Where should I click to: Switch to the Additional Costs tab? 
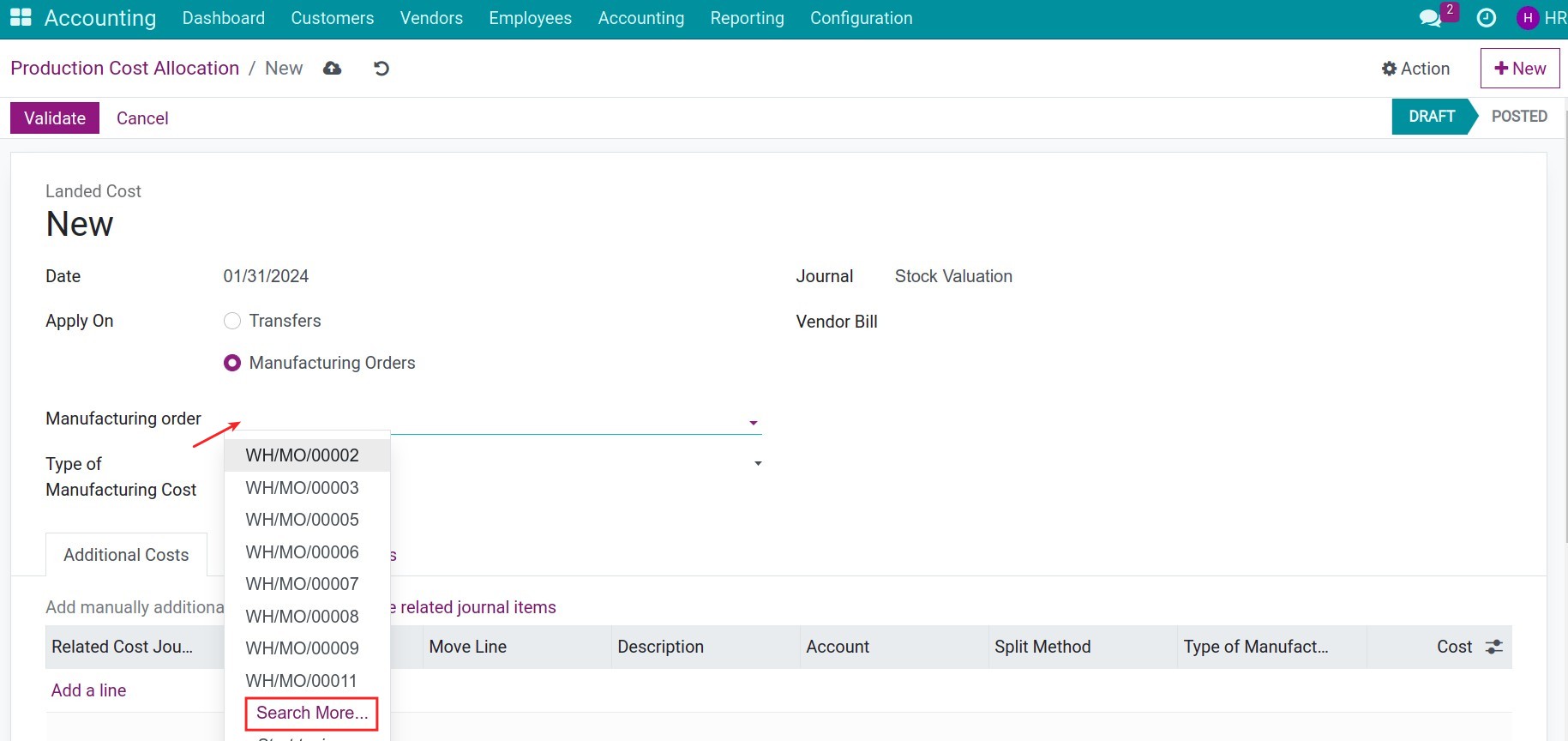coord(126,555)
